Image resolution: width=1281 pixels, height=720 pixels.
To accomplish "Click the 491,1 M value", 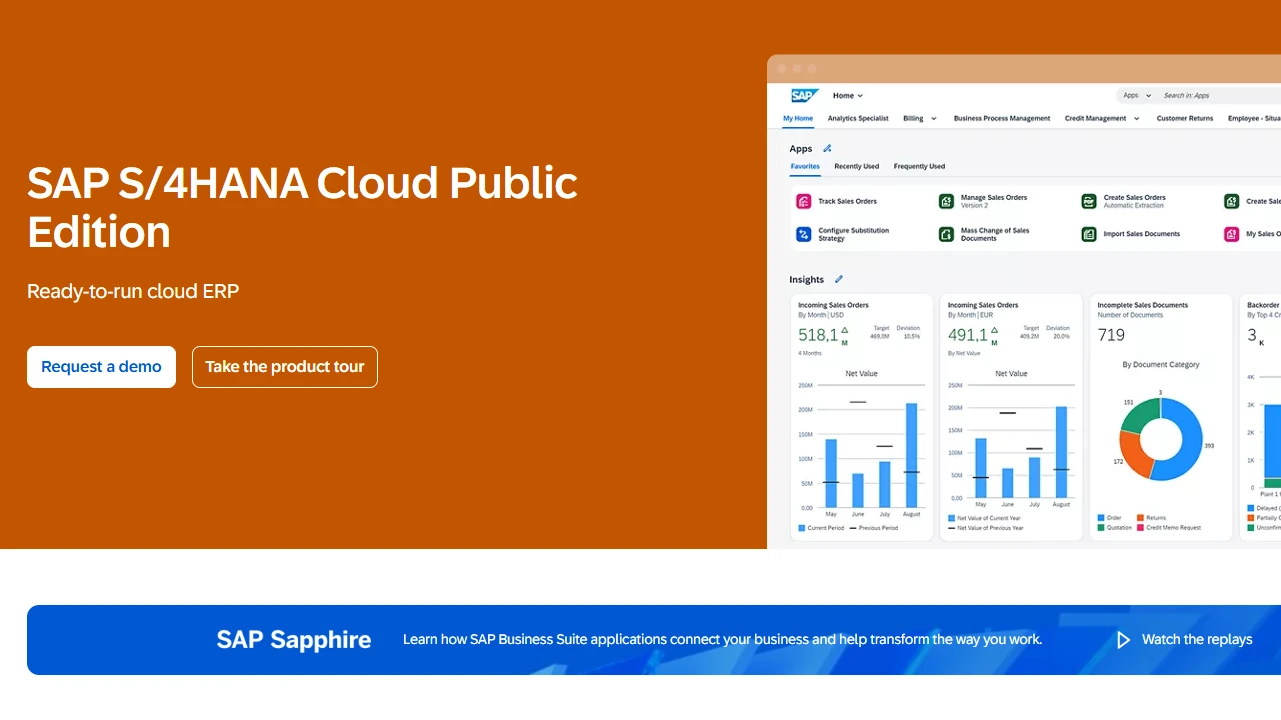I will (x=973, y=335).
